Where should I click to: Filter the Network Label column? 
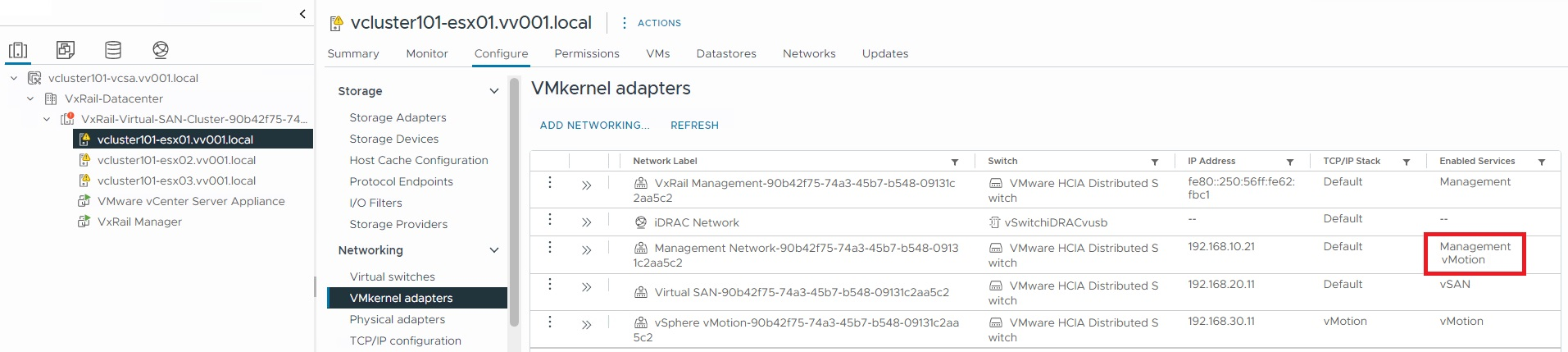click(x=955, y=162)
